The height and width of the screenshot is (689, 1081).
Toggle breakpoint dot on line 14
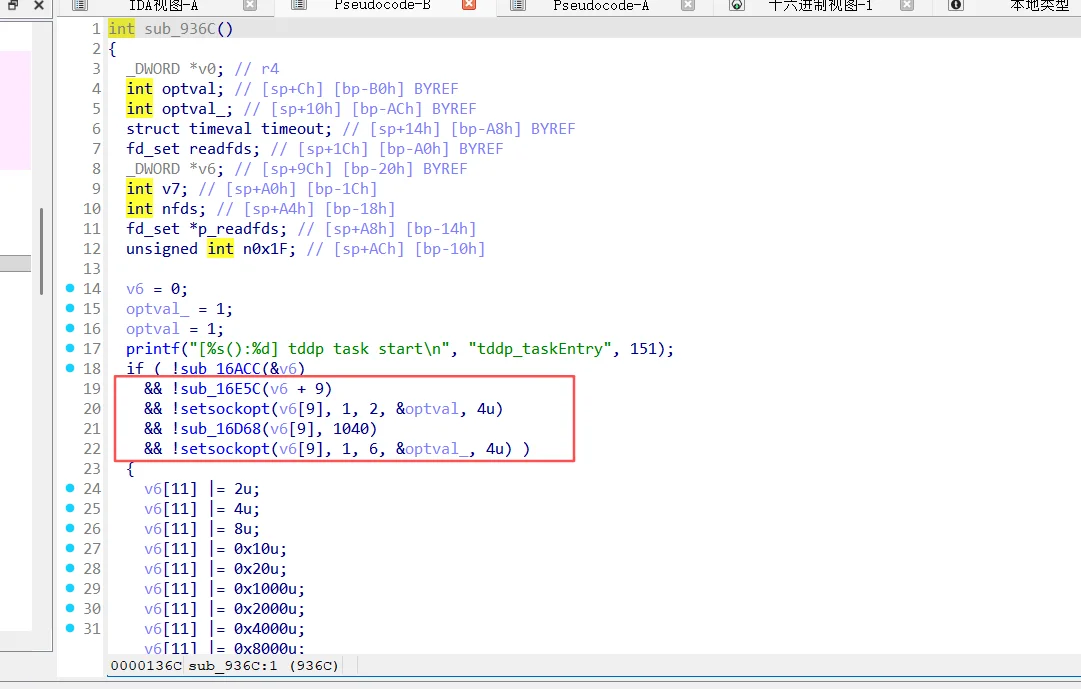point(70,288)
